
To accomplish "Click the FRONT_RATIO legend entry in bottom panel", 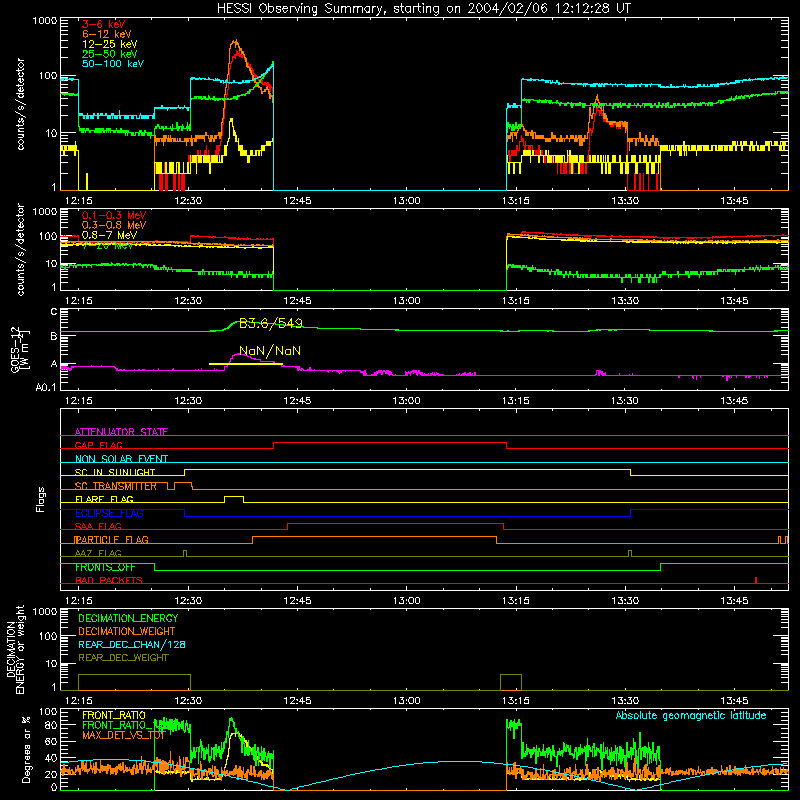I will (x=114, y=715).
